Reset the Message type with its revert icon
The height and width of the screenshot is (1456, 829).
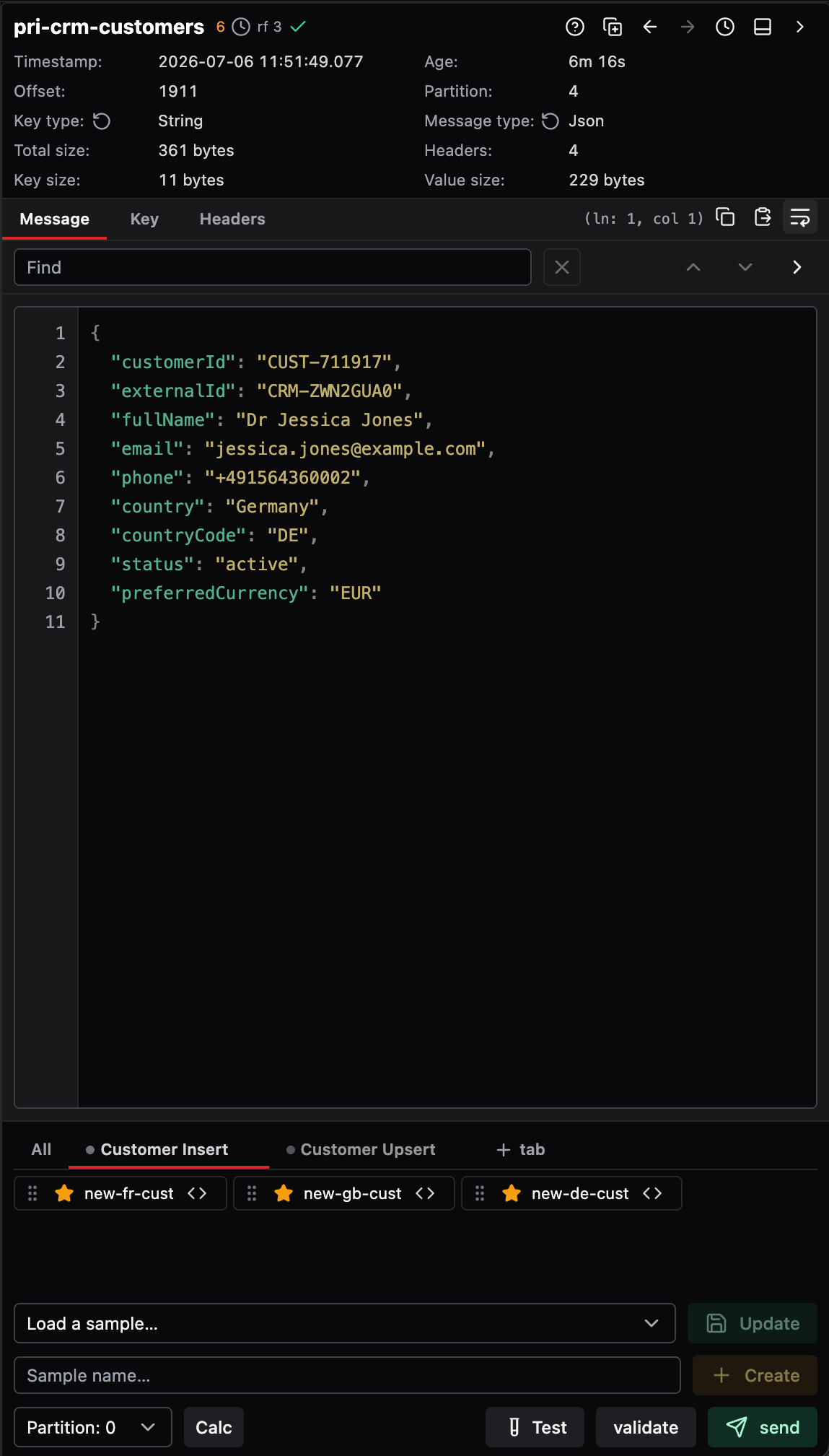tap(551, 121)
